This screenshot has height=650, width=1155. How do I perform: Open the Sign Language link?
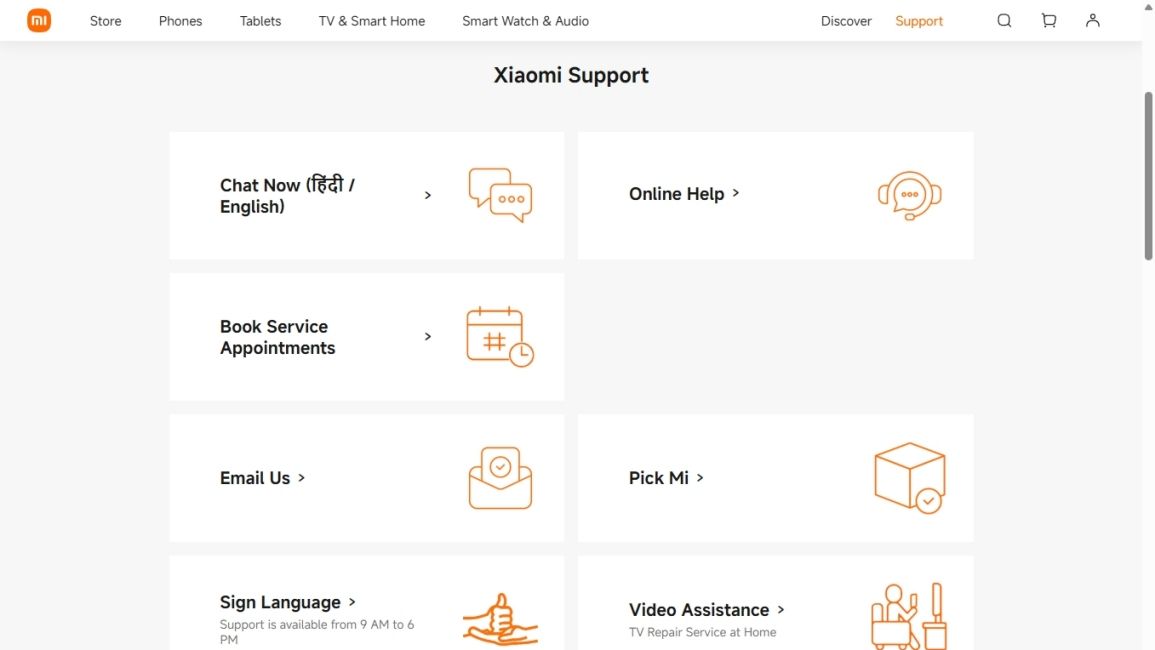[x=280, y=602]
